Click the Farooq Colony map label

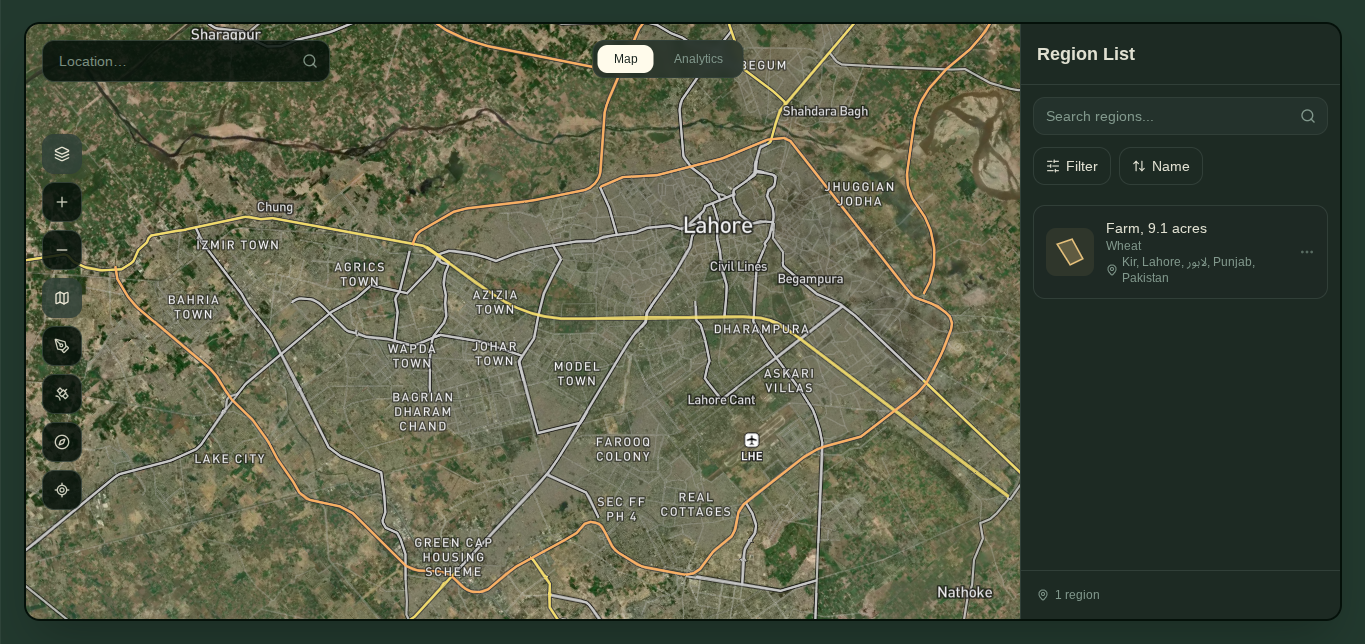[623, 449]
